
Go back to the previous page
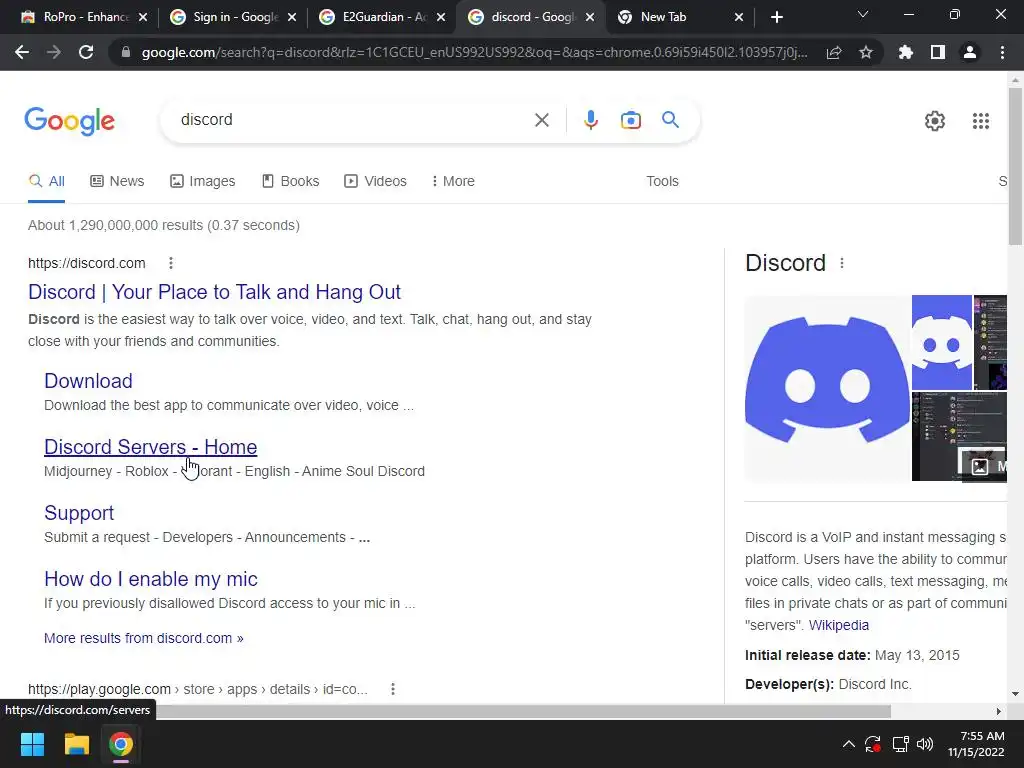pos(22,52)
